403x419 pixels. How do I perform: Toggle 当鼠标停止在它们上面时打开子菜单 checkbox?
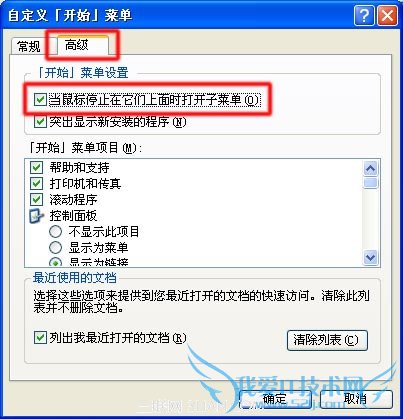coord(40,100)
